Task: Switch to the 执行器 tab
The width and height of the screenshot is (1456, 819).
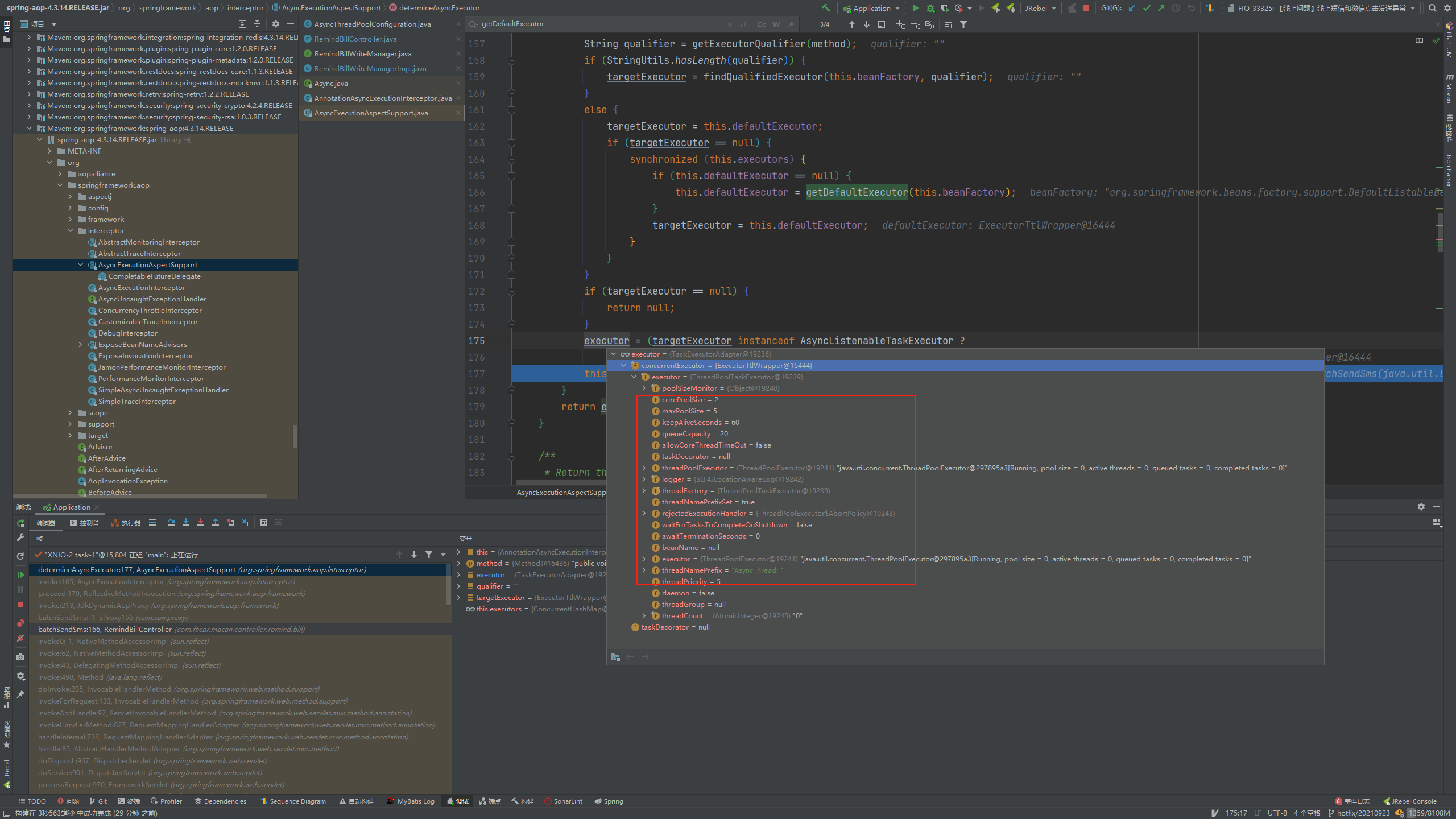Action: click(x=126, y=523)
